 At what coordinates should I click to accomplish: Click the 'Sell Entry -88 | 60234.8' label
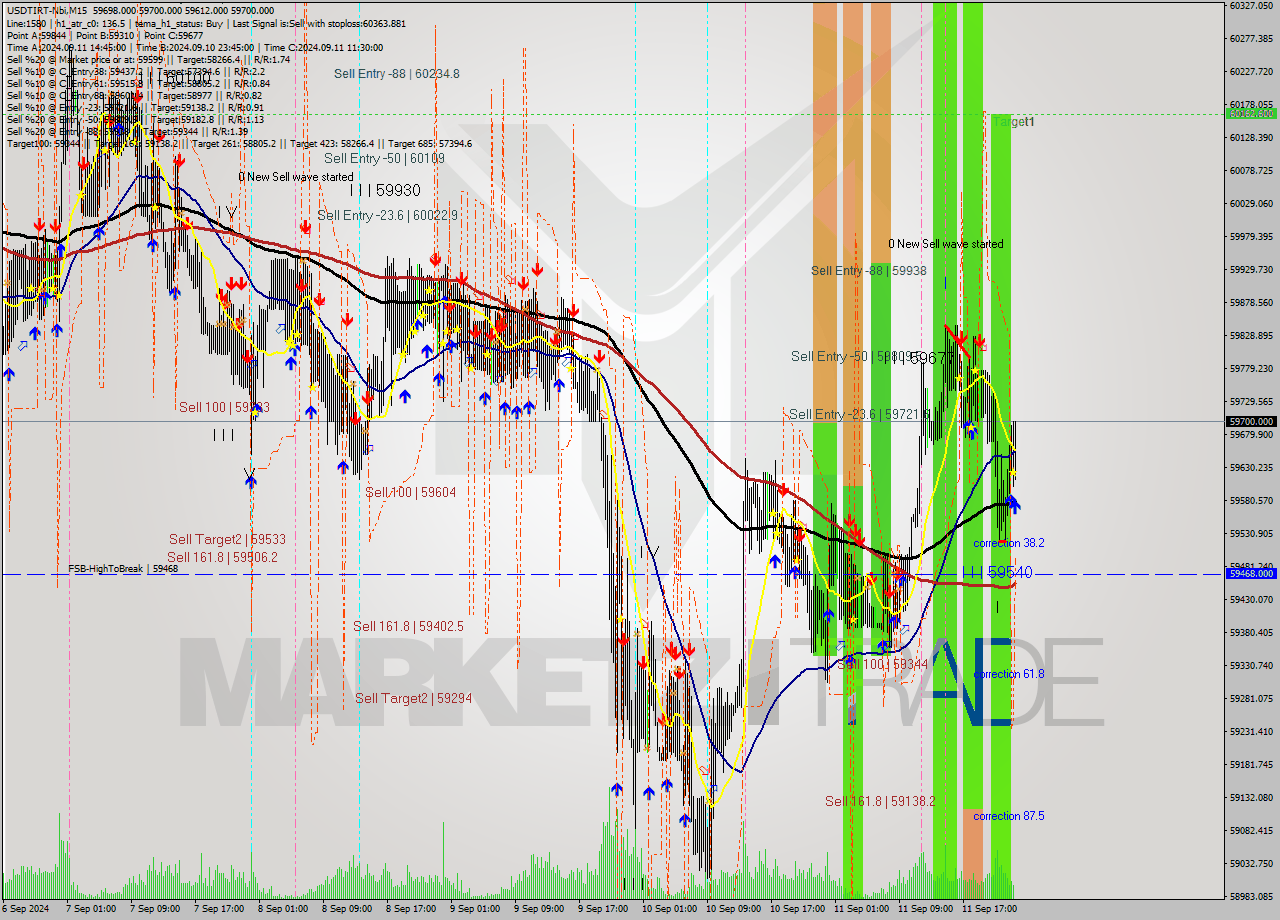(397, 73)
